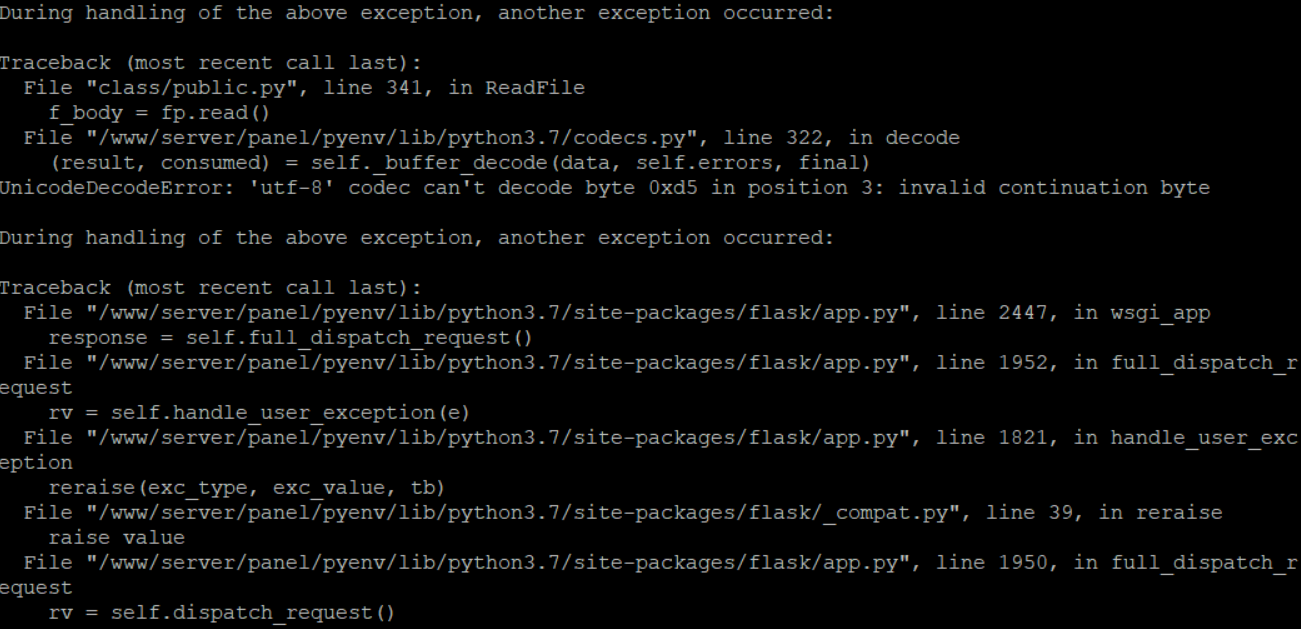Viewport: 1301px width, 629px height.
Task: Click the "raise value" code line
Action: (x=117, y=538)
